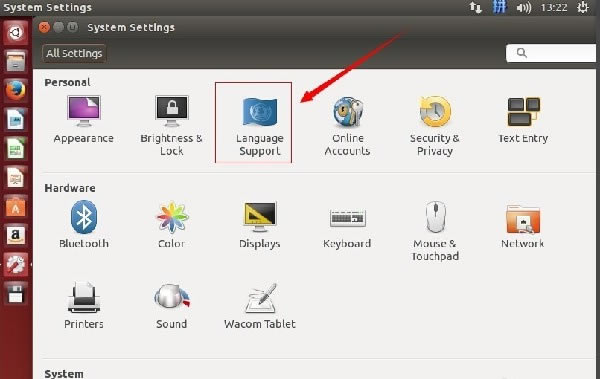Open Language Support settings
The width and height of the screenshot is (600, 379).
click(260, 126)
